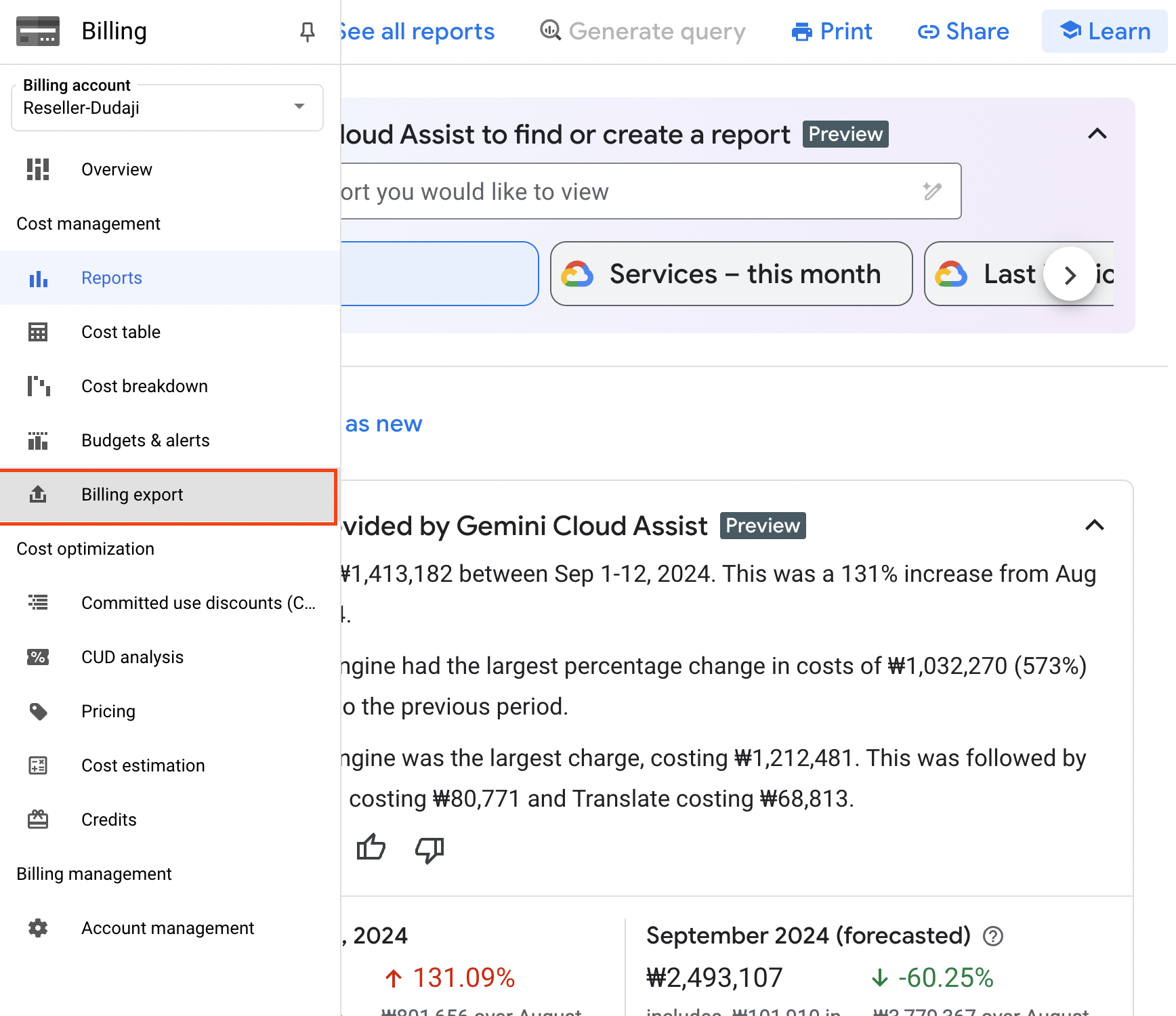This screenshot has height=1016, width=1176.
Task: Click the ₩2,493,107 forecast amount
Action: 715,978
